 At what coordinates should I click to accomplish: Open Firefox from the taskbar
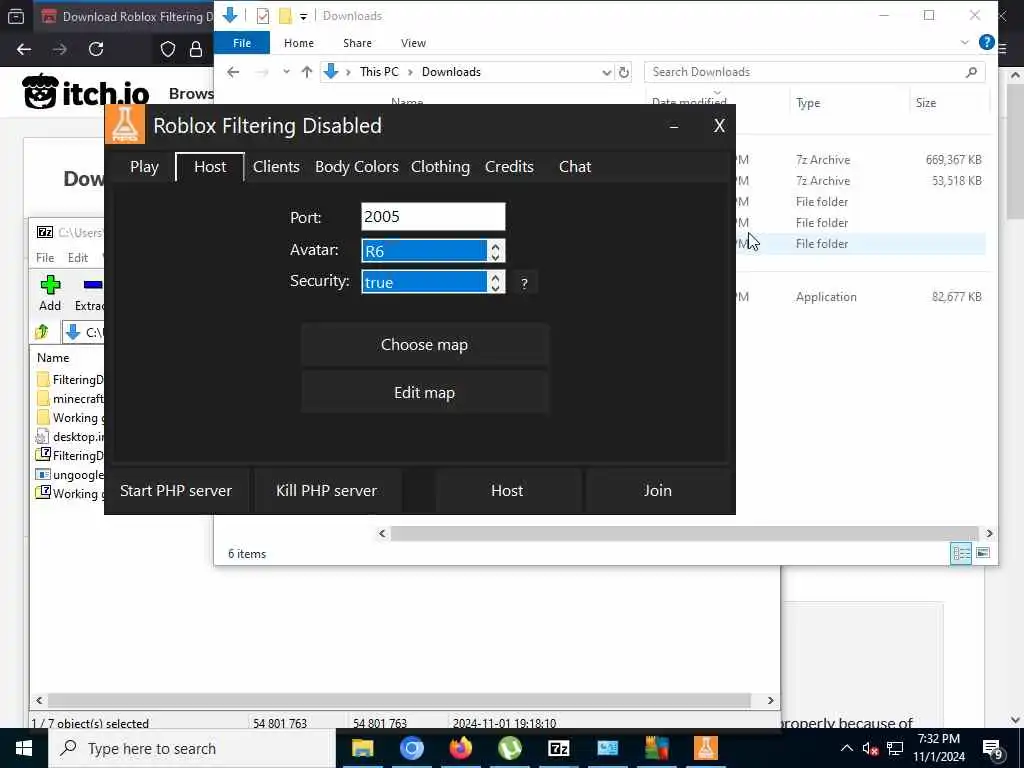click(x=460, y=748)
